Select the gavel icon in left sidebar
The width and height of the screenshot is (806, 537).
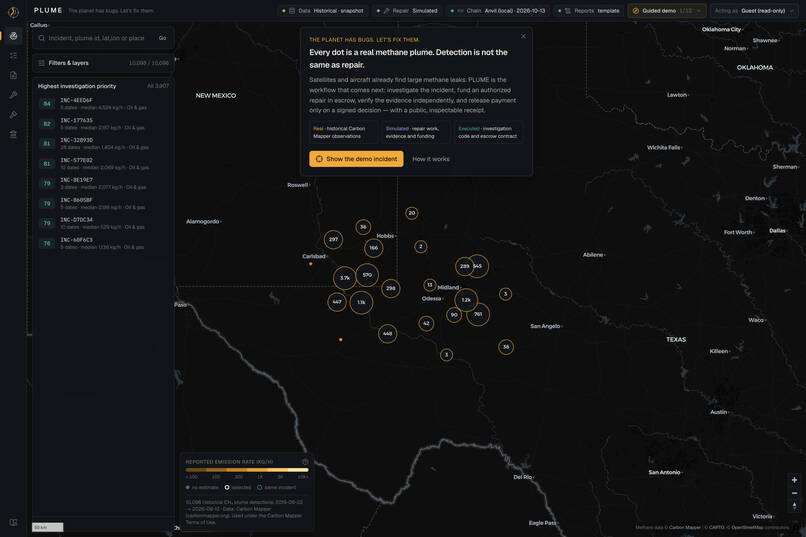click(x=13, y=115)
